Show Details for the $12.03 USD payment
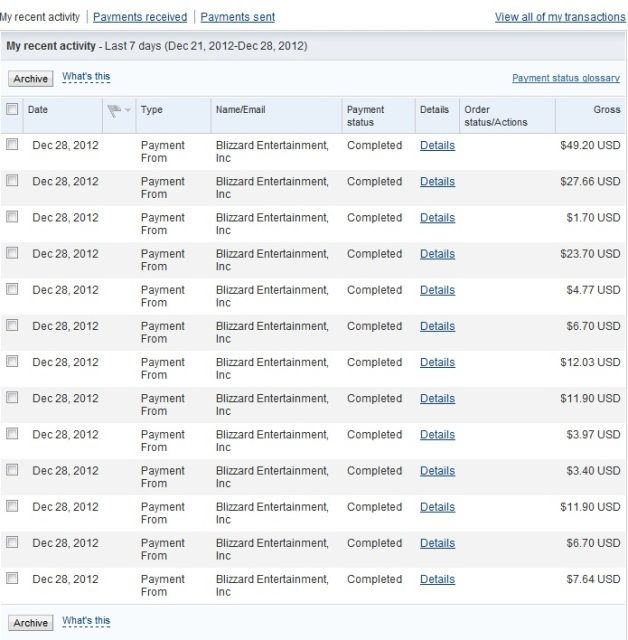Image resolution: width=628 pixels, height=640 pixels. 437,362
